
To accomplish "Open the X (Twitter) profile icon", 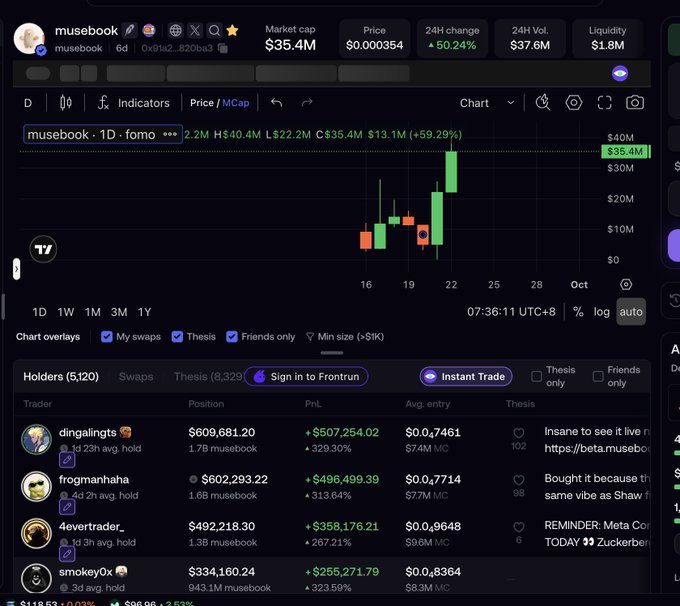I will click(195, 30).
